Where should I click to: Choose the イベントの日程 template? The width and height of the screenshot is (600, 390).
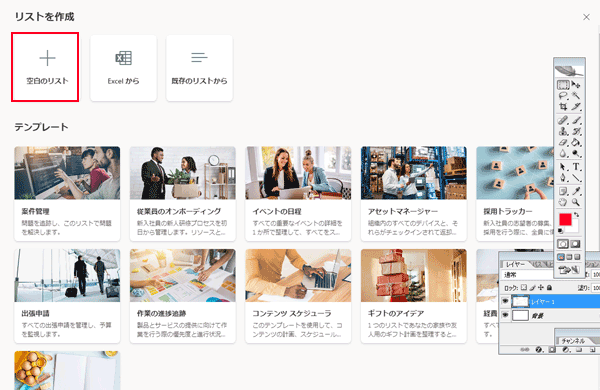[298, 193]
